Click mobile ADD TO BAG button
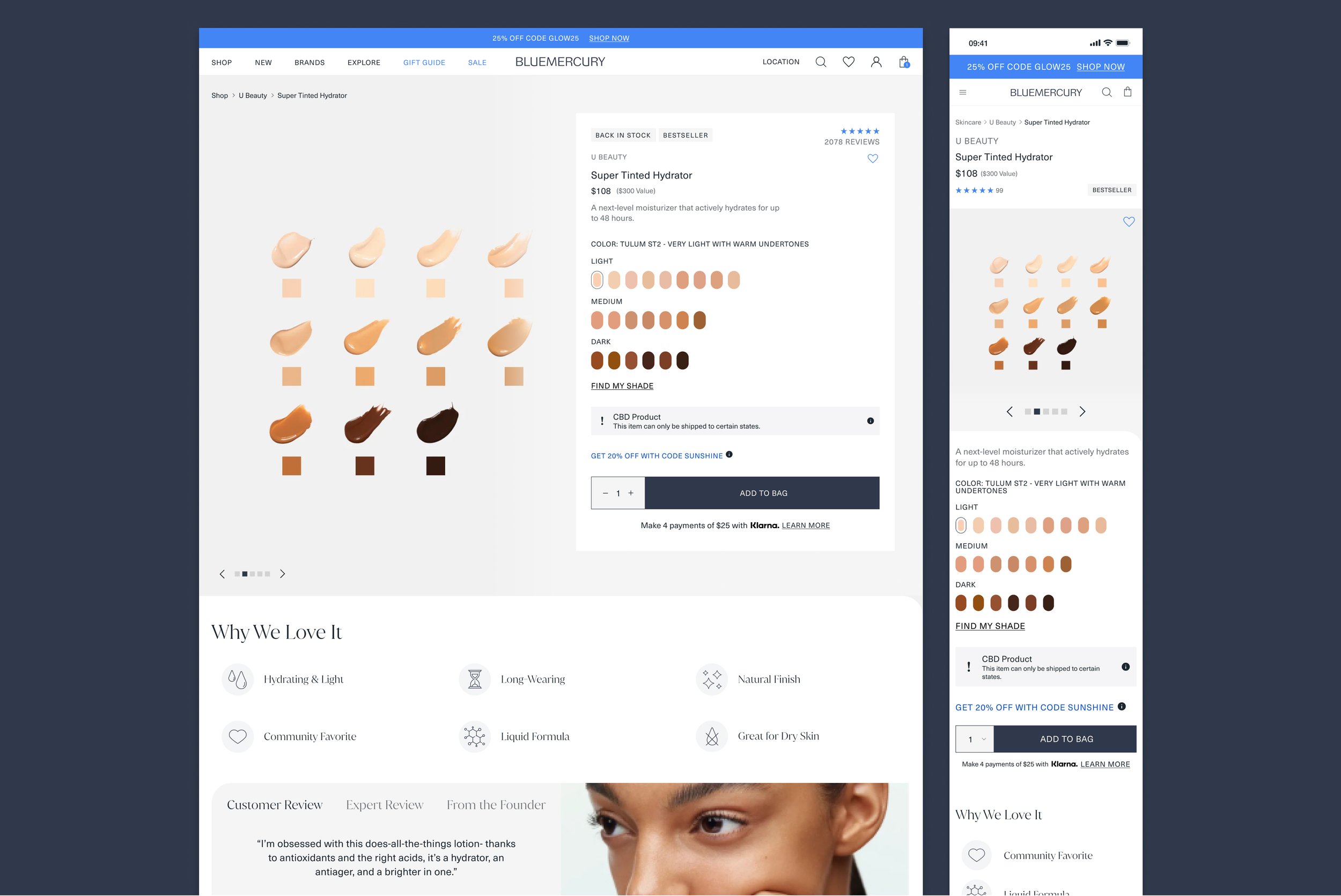Screen dimensions: 1341x896 [1065, 739]
